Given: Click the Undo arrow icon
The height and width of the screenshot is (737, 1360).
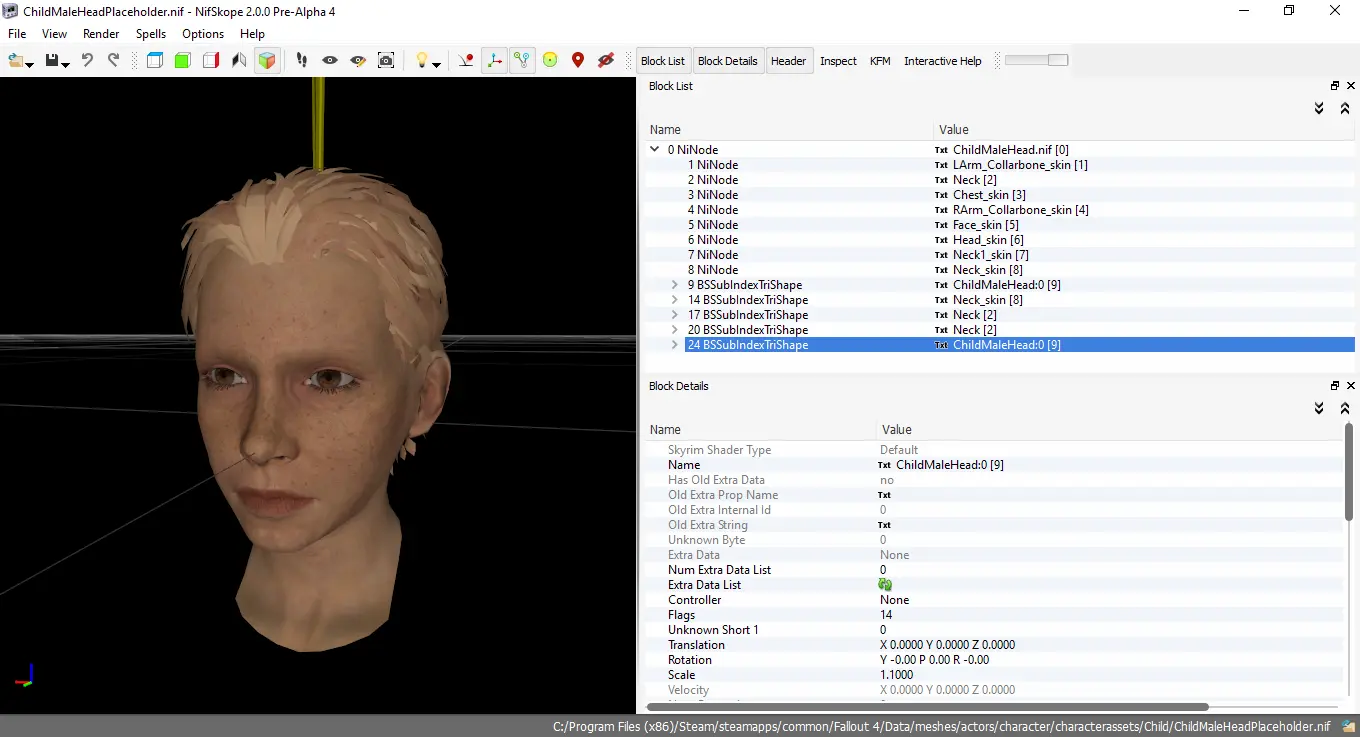Looking at the screenshot, I should pos(87,61).
